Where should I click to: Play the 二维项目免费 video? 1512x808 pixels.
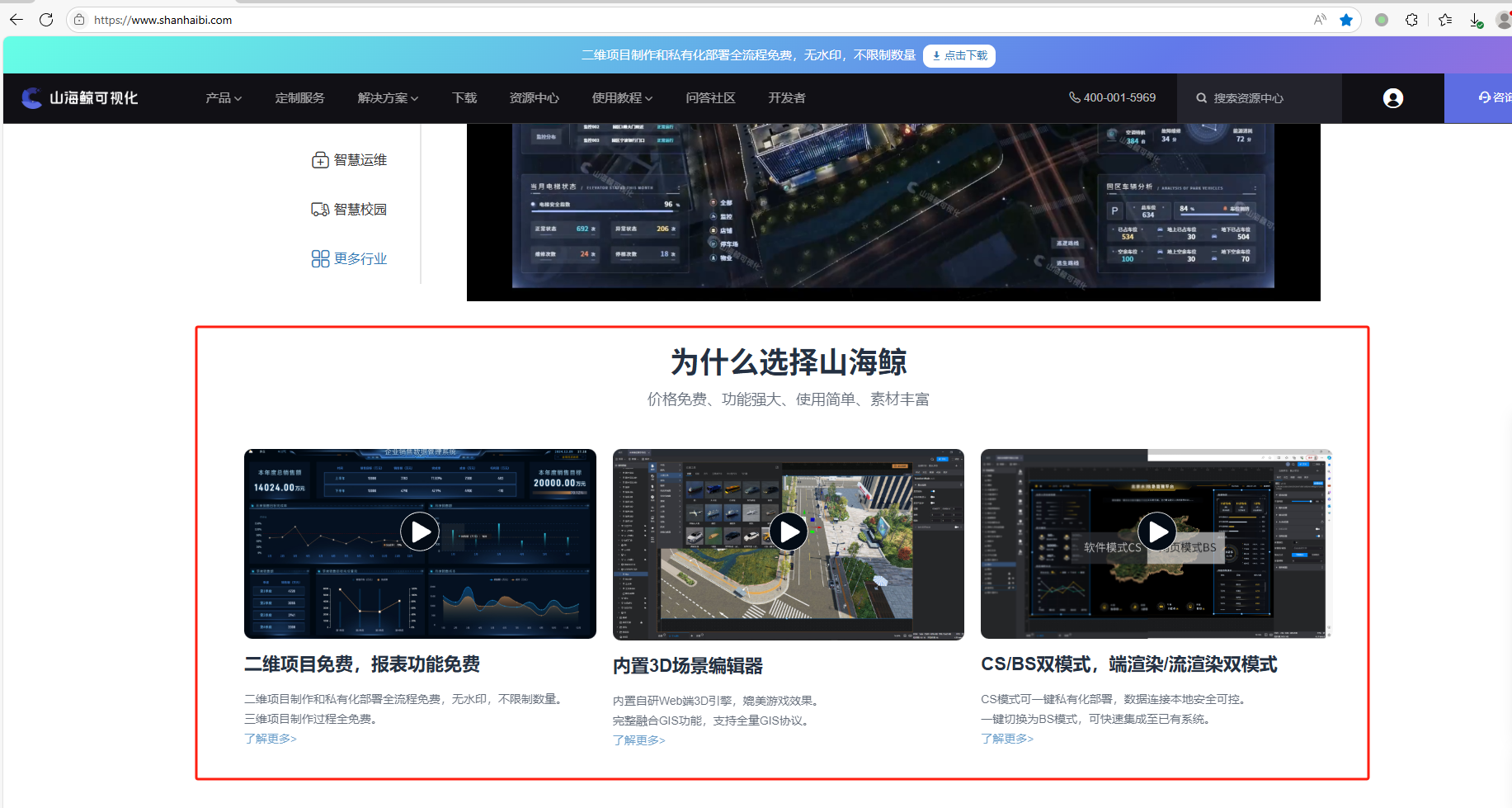420,532
